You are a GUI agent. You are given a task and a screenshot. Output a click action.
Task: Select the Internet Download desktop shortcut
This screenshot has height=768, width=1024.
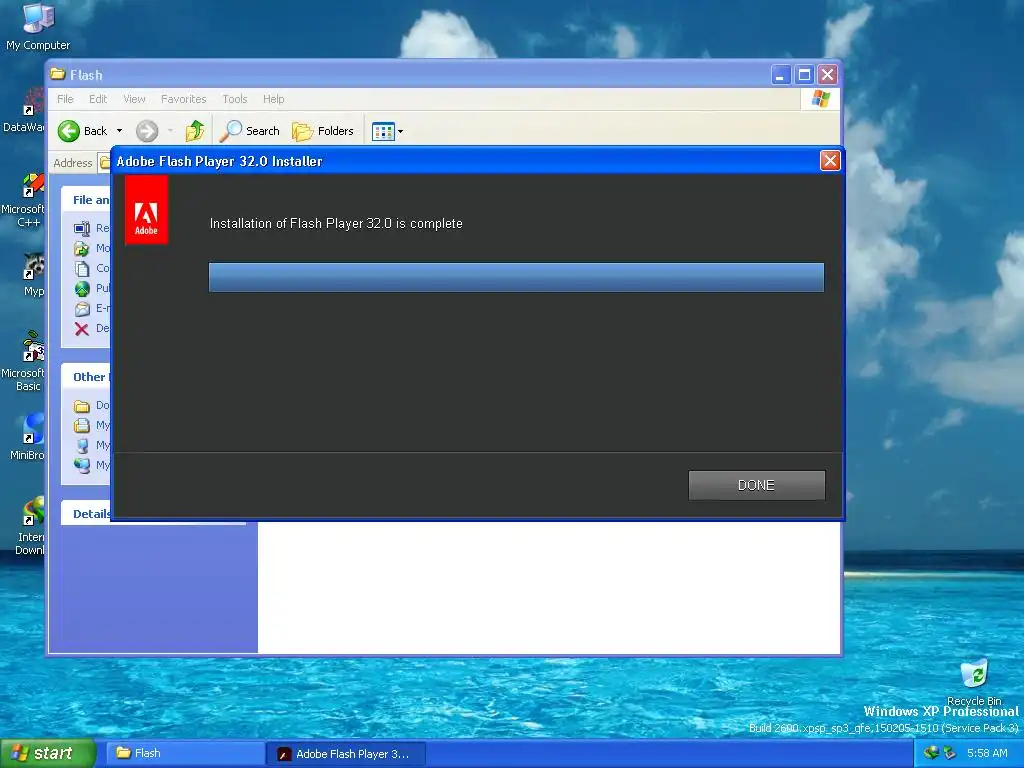(30, 526)
